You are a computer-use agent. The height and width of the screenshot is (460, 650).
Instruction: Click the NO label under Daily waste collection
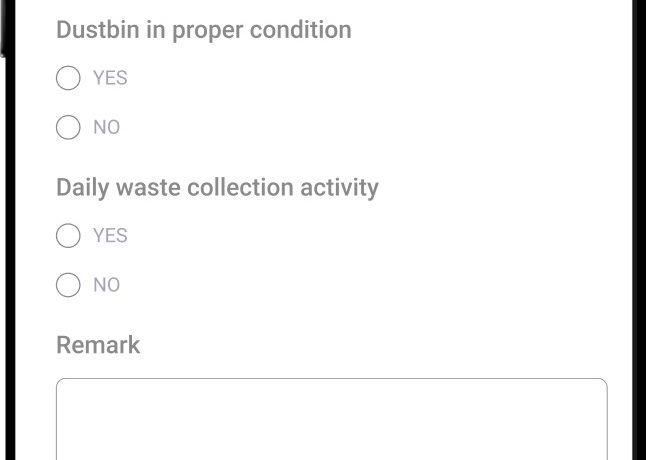106,285
